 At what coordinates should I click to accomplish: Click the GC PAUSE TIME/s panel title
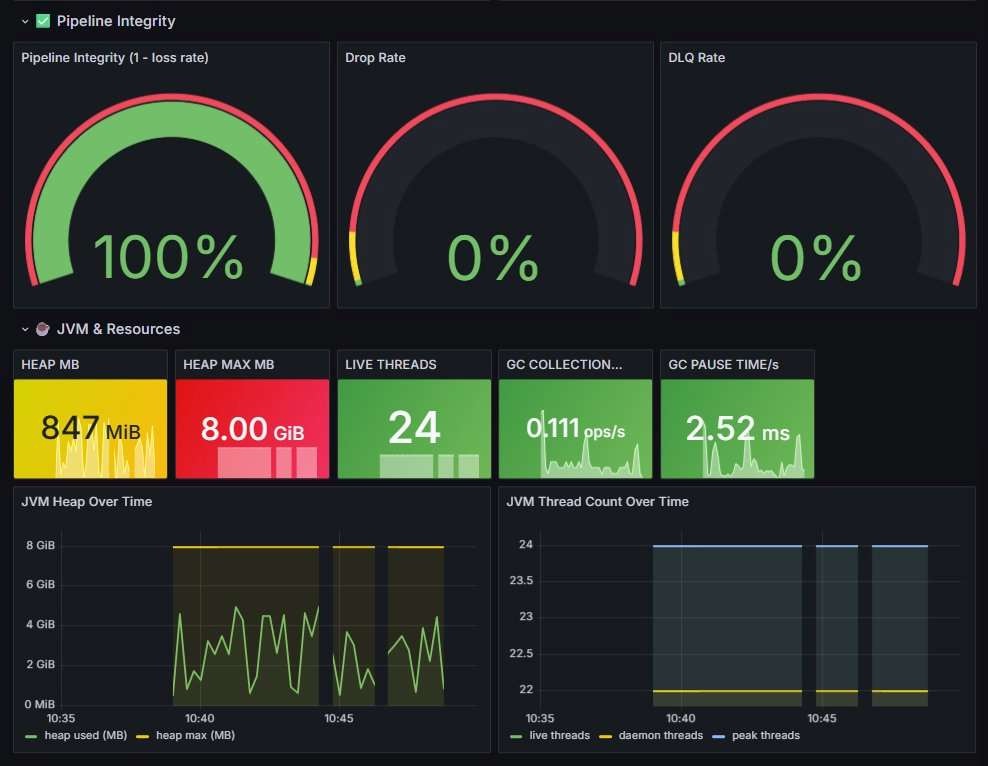(723, 364)
